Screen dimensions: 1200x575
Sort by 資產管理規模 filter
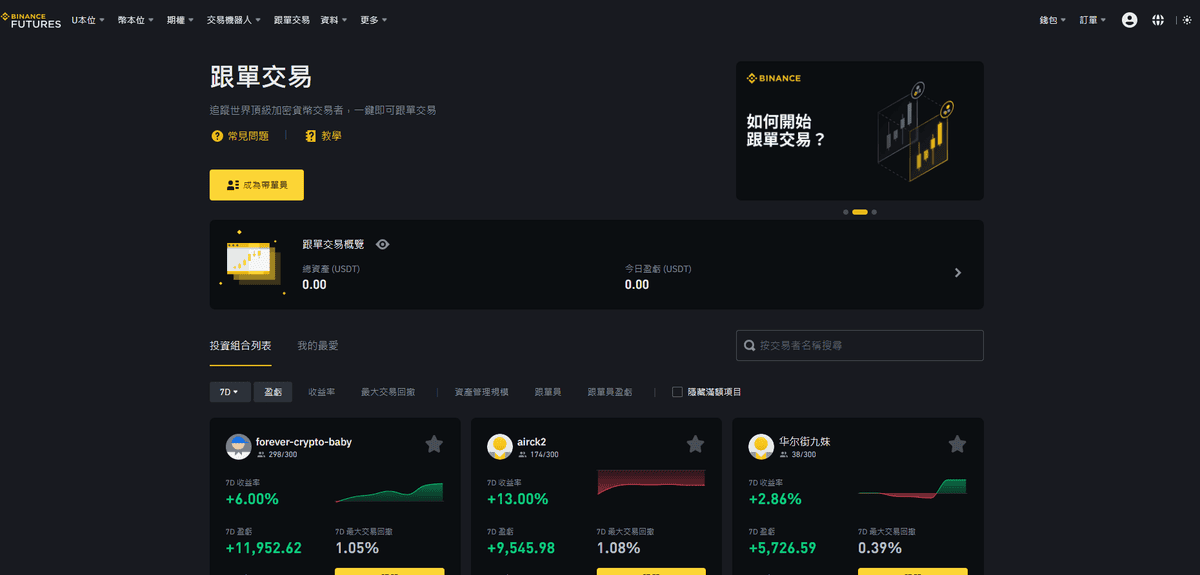pos(482,392)
